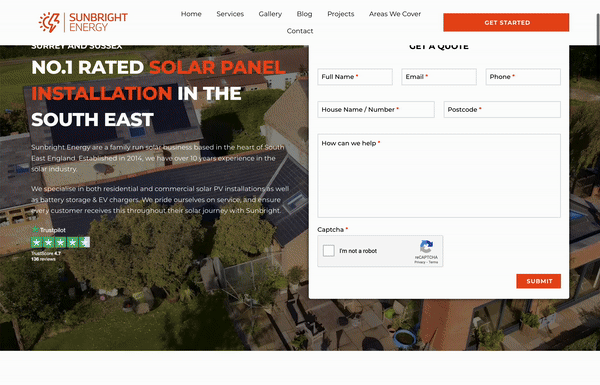
Task: Click the Trustpilot logo
Action: [x=49, y=230]
